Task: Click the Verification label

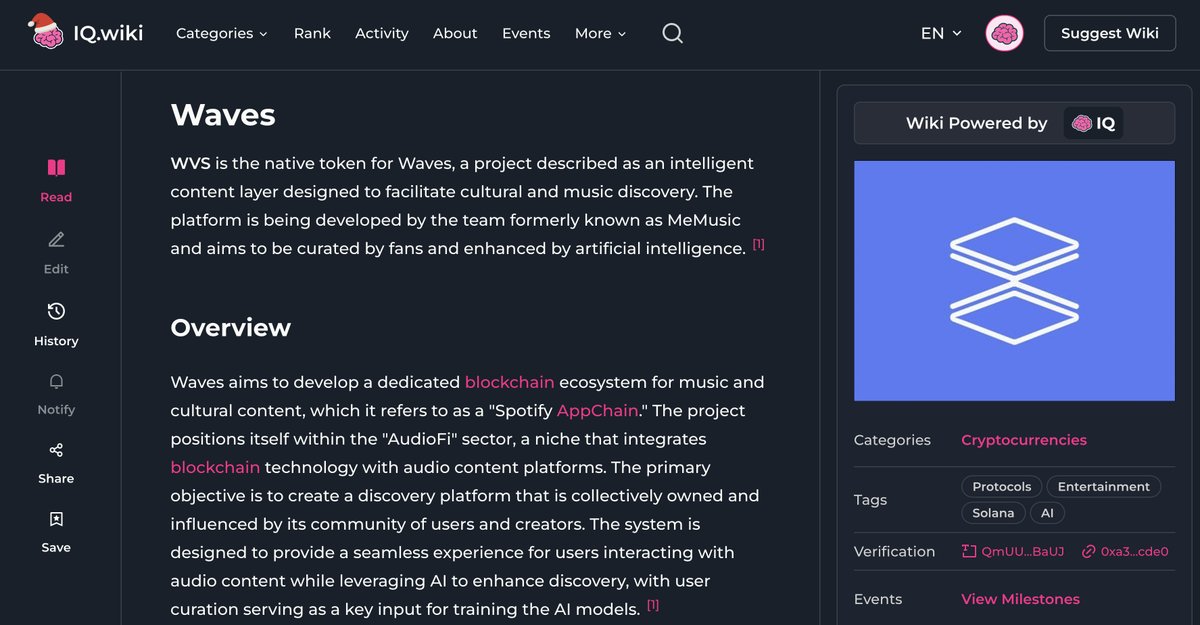Action: pyautogui.click(x=894, y=551)
